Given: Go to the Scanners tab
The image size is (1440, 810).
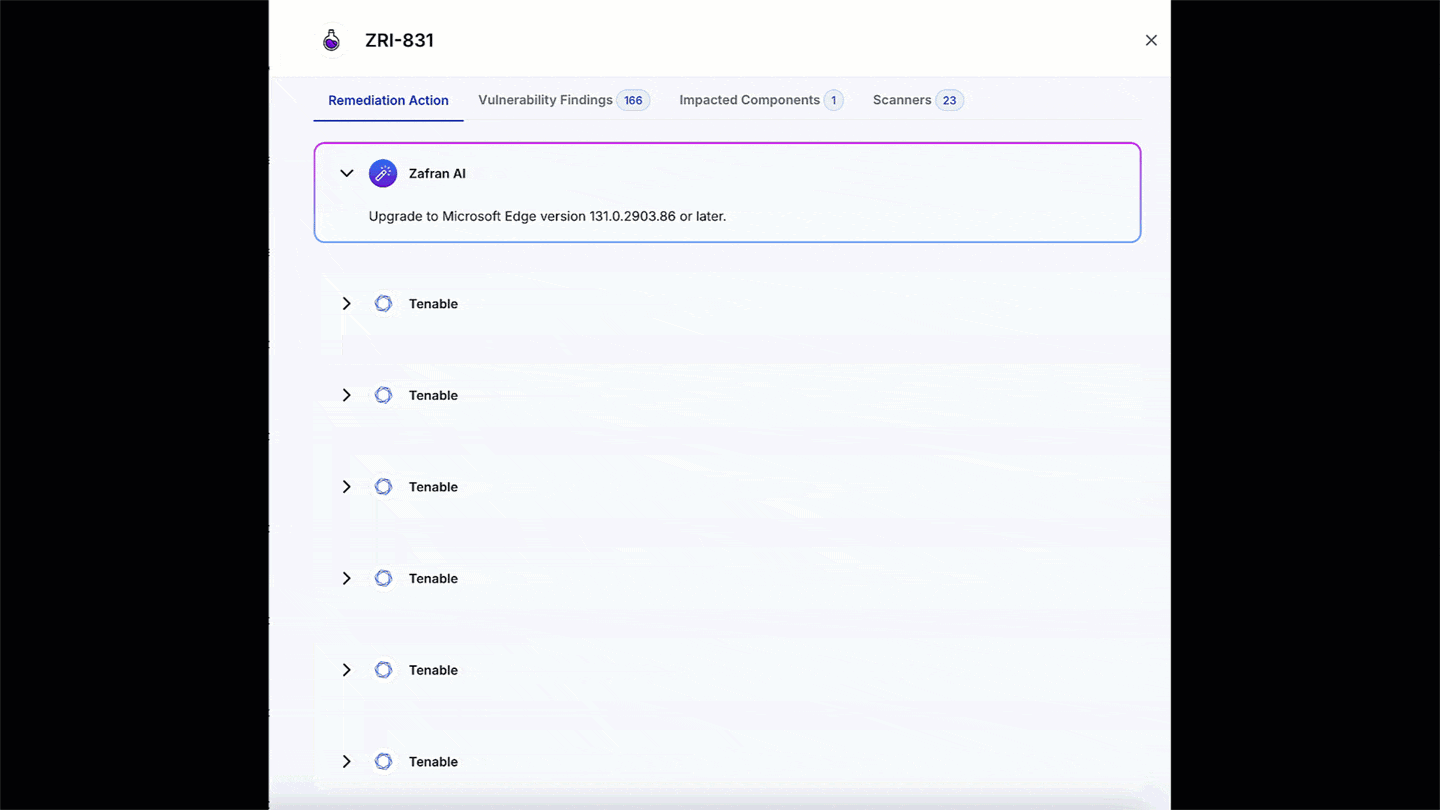Looking at the screenshot, I should tap(917, 100).
